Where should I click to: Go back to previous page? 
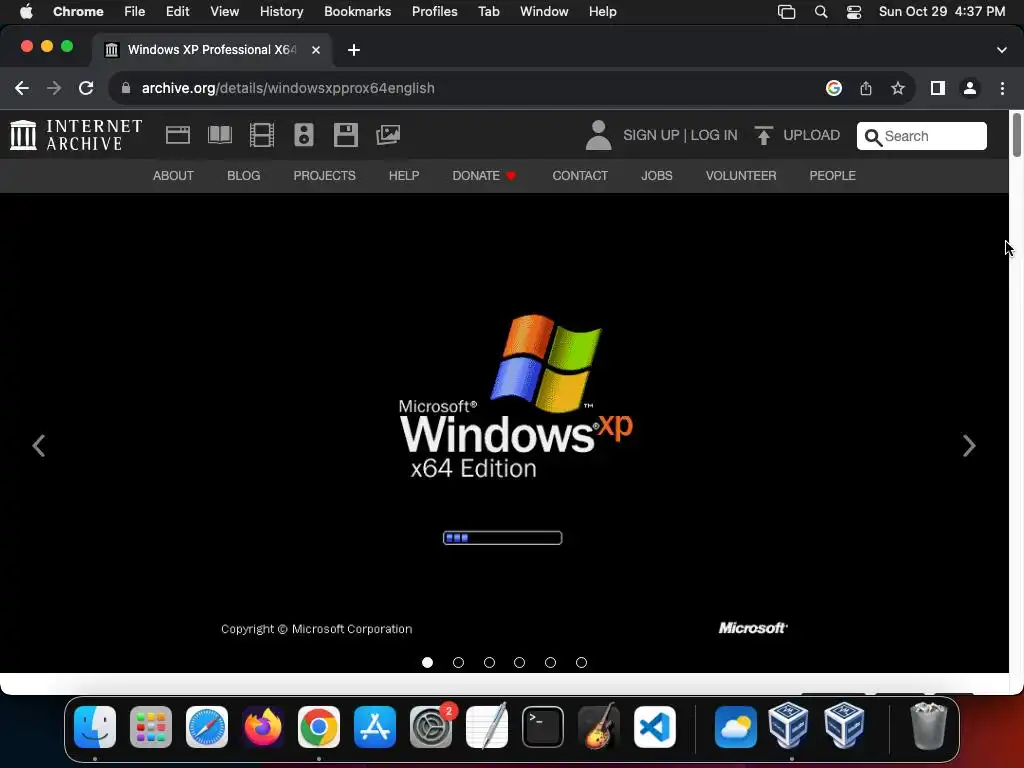pos(22,88)
